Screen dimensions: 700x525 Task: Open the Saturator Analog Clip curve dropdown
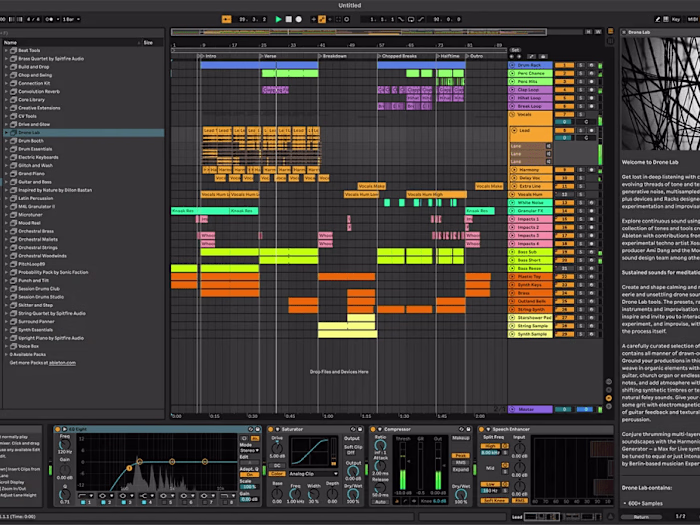pyautogui.click(x=313, y=474)
